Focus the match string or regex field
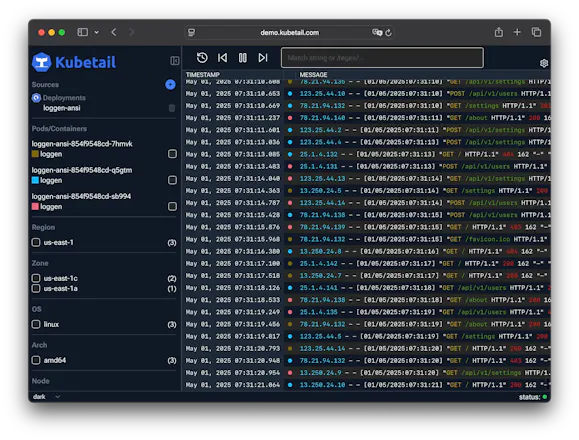579x440 pixels. click(382, 58)
